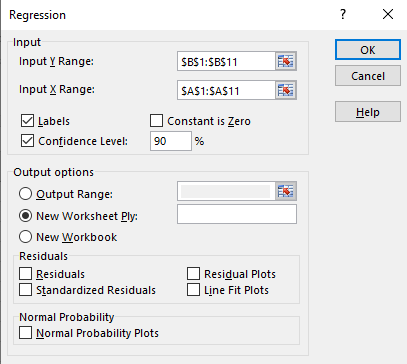Click the question mark help icon
The image size is (407, 364).
(343, 14)
